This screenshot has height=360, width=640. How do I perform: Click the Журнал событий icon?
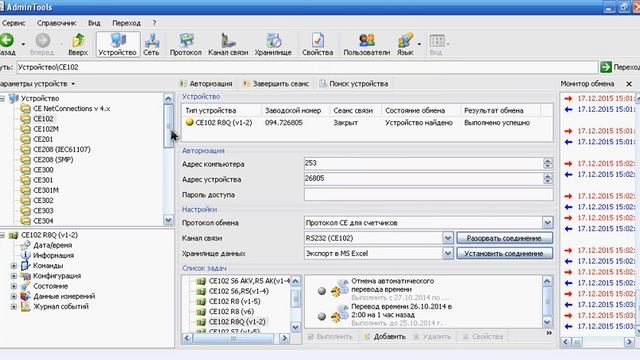point(25,307)
